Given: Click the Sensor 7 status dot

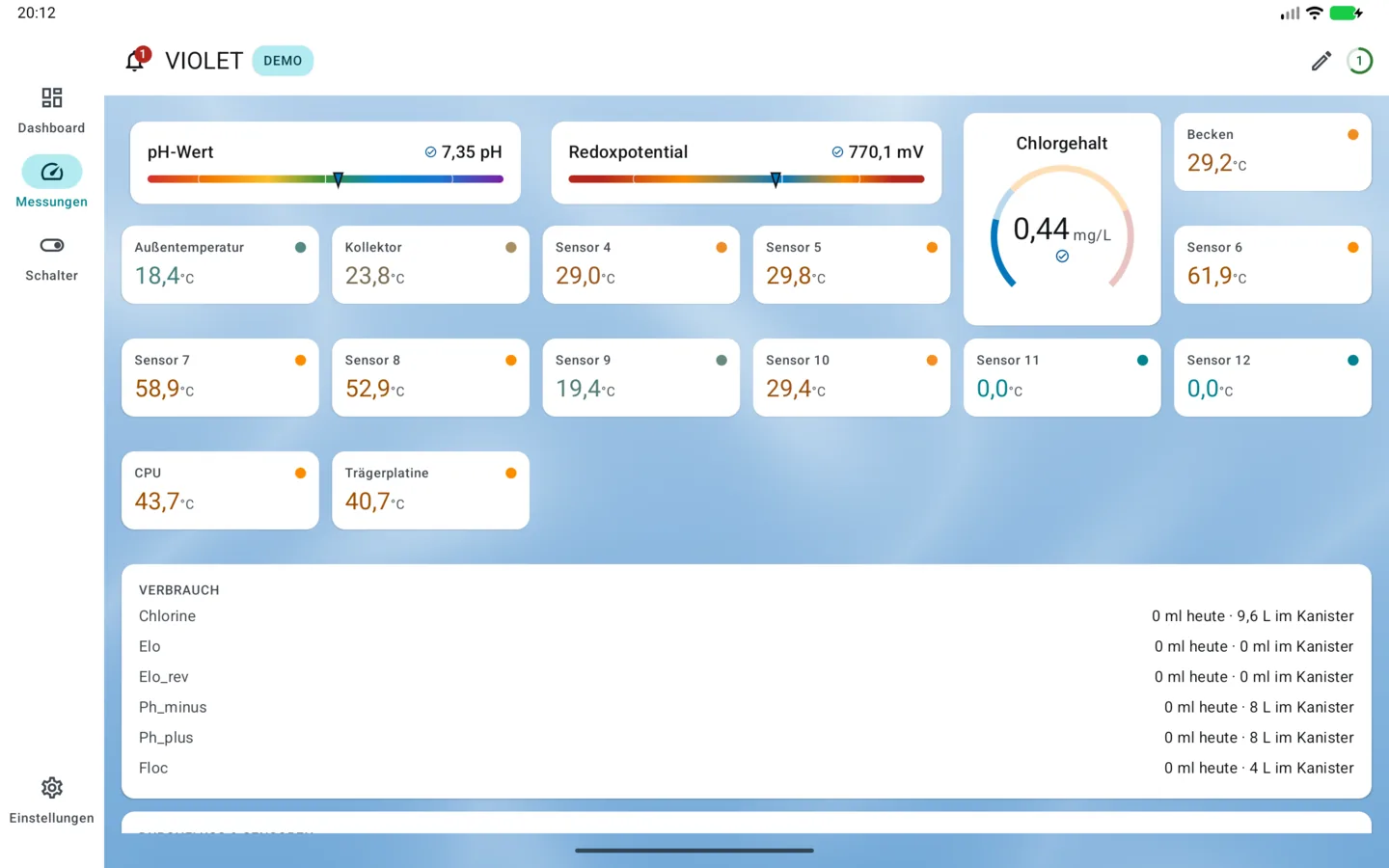Looking at the screenshot, I should [x=300, y=361].
